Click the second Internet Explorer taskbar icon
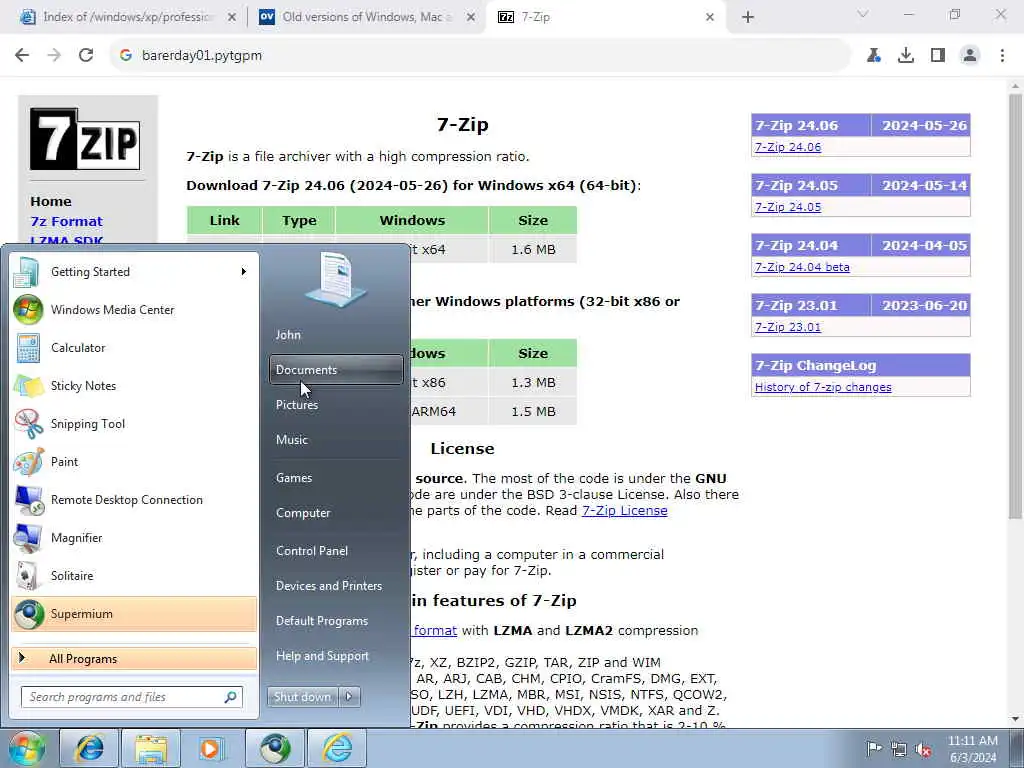This screenshot has width=1024, height=768. coord(337,748)
